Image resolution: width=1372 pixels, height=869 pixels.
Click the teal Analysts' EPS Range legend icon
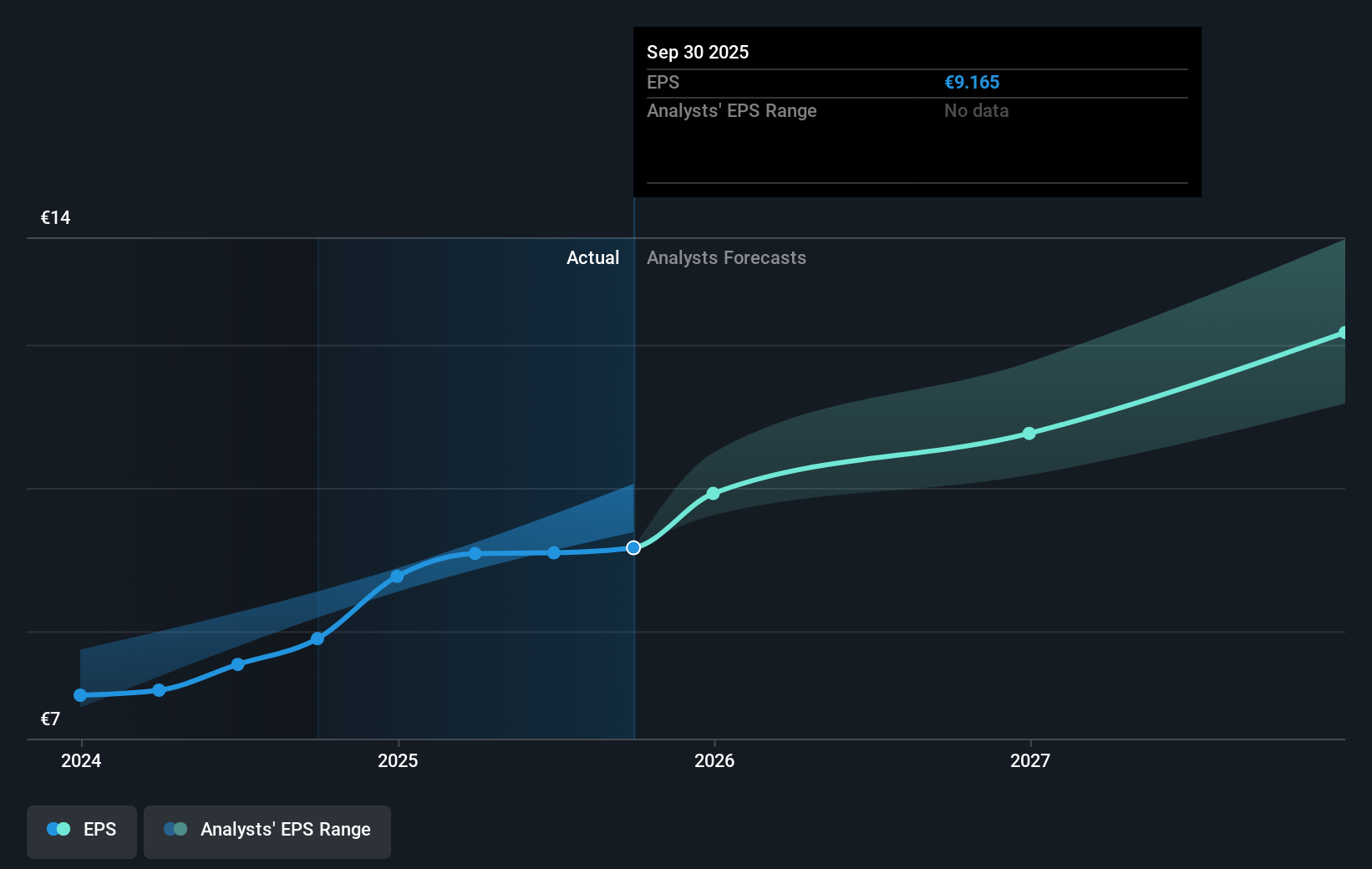pyautogui.click(x=176, y=829)
